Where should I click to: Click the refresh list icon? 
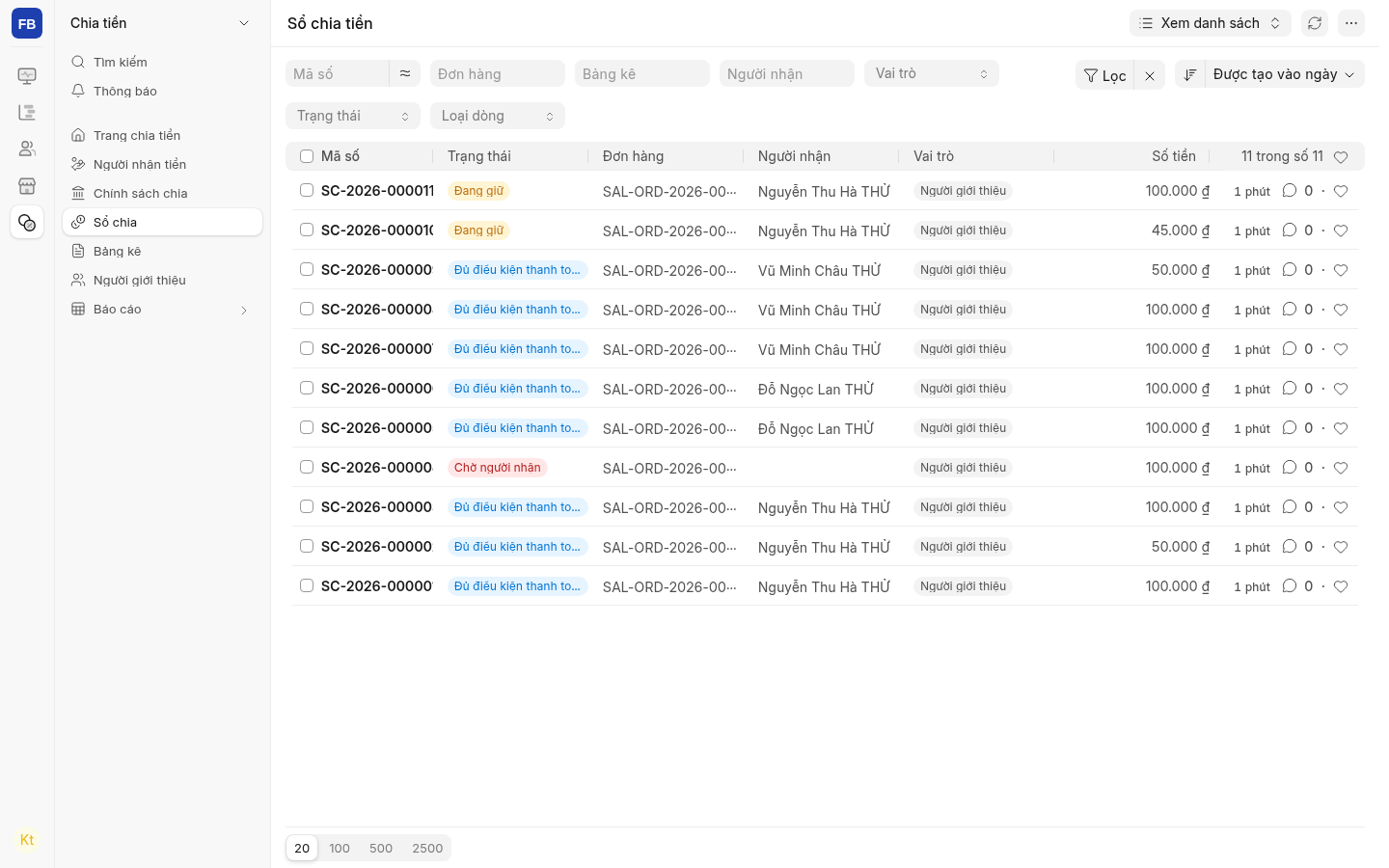tap(1315, 23)
